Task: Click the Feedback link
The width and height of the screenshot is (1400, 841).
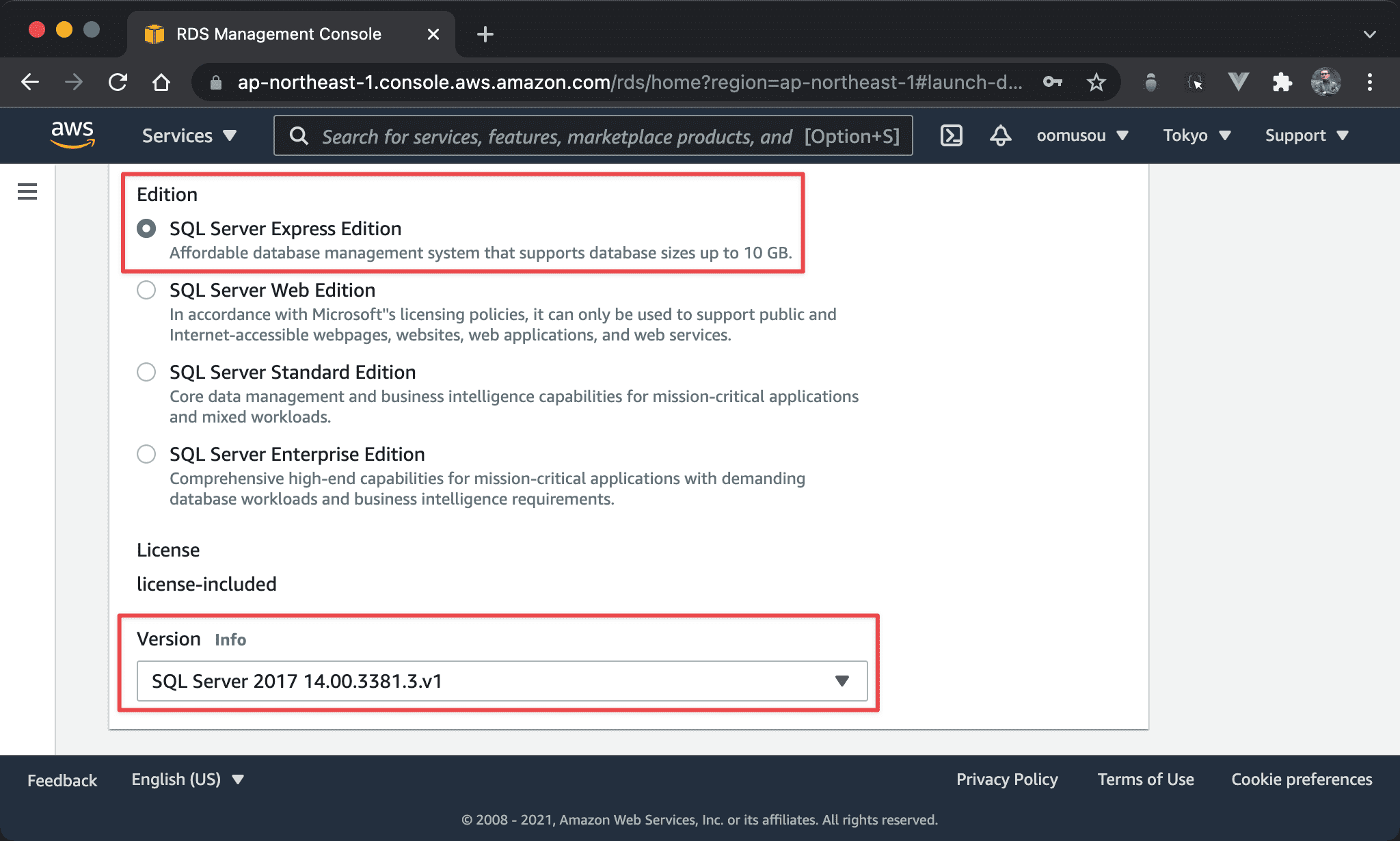Action: coord(62,780)
